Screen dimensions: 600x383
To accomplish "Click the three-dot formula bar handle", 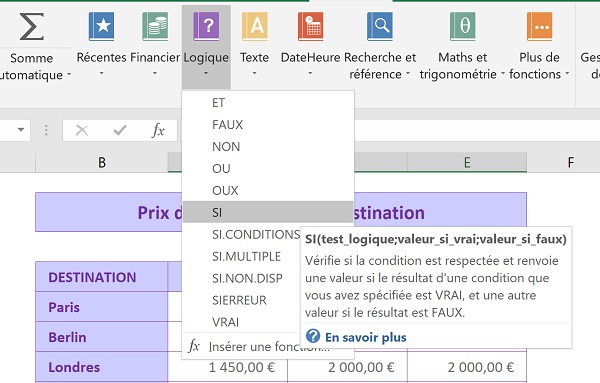I will (46, 130).
